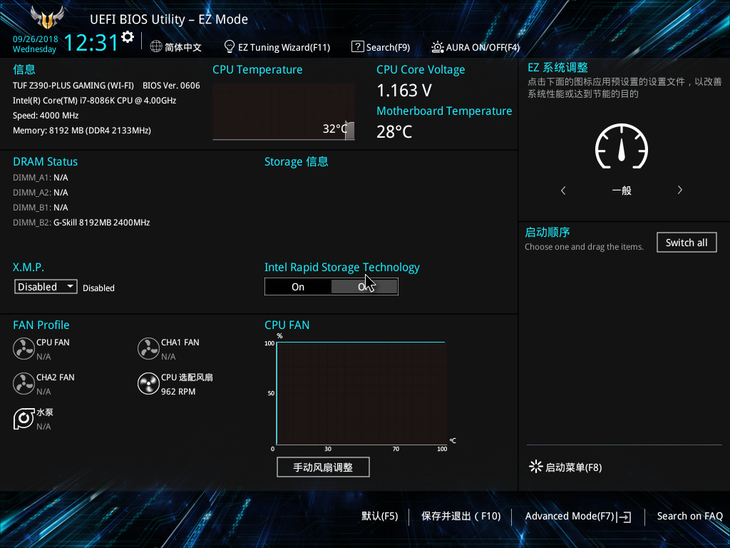Go to next EZ tuning profile

point(680,190)
